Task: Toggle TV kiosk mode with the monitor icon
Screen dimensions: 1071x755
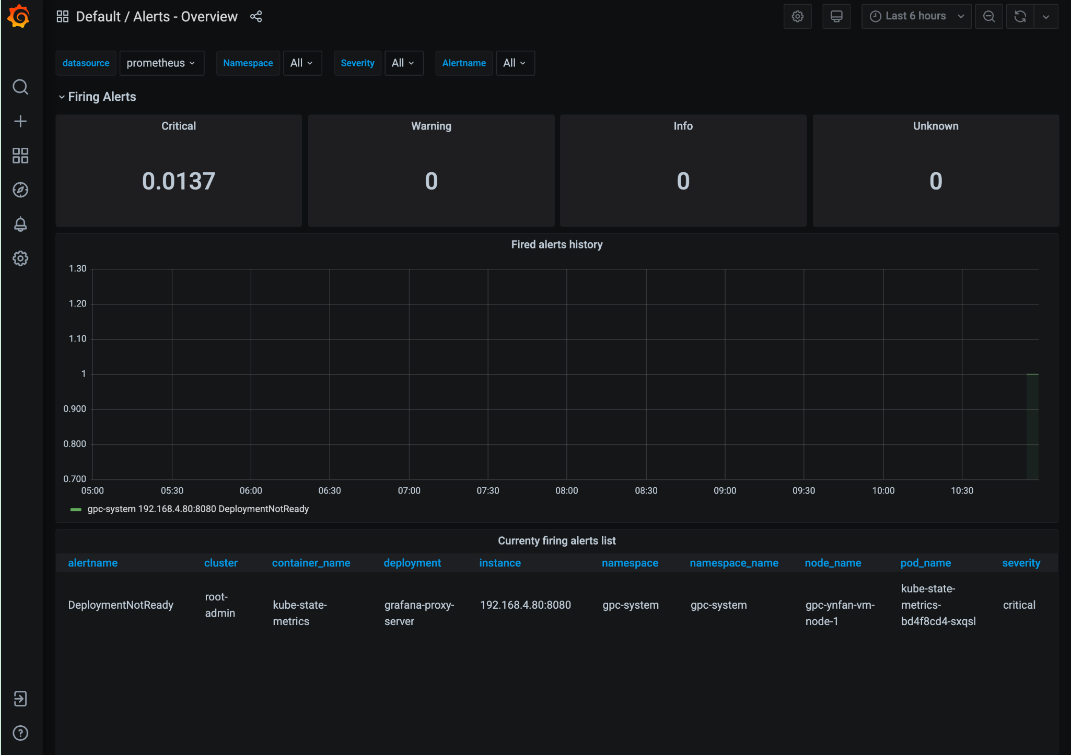Action: (x=836, y=16)
